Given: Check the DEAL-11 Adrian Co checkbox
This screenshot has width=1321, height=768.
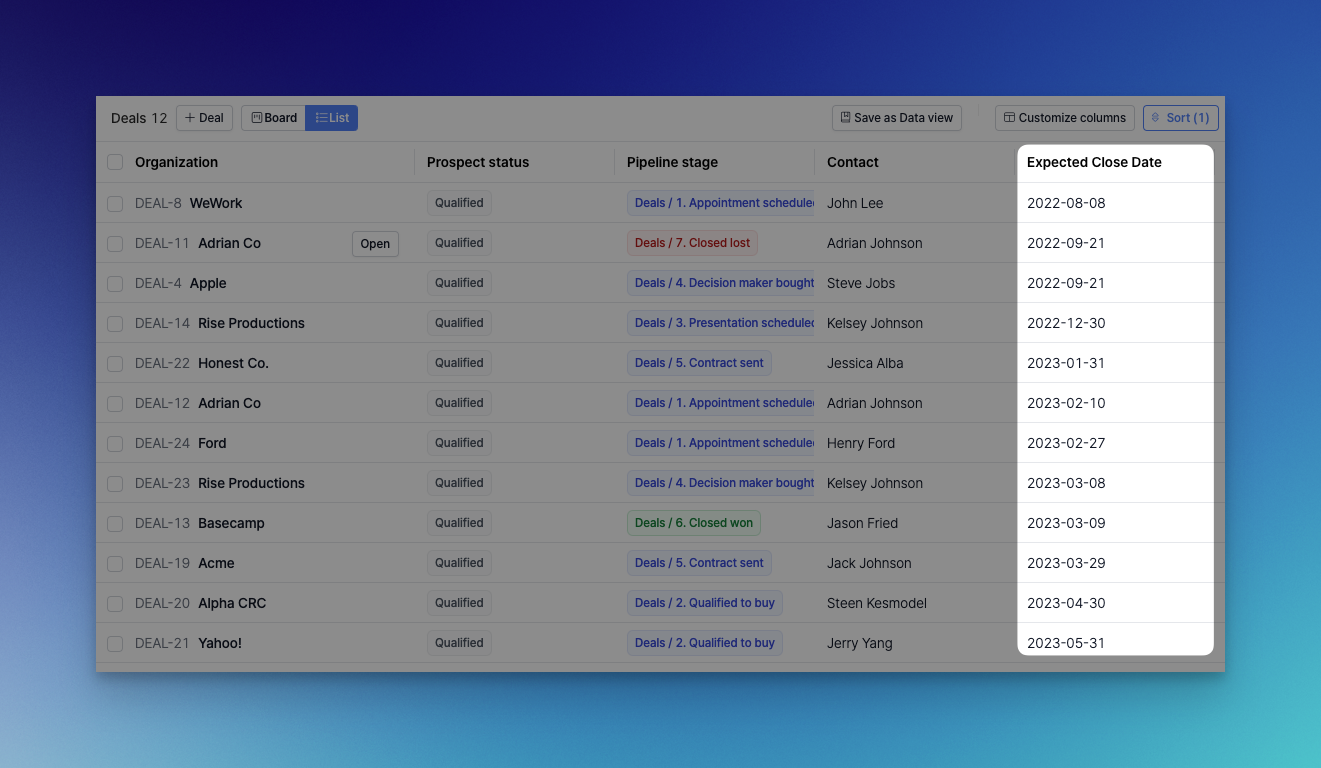Looking at the screenshot, I should [115, 243].
